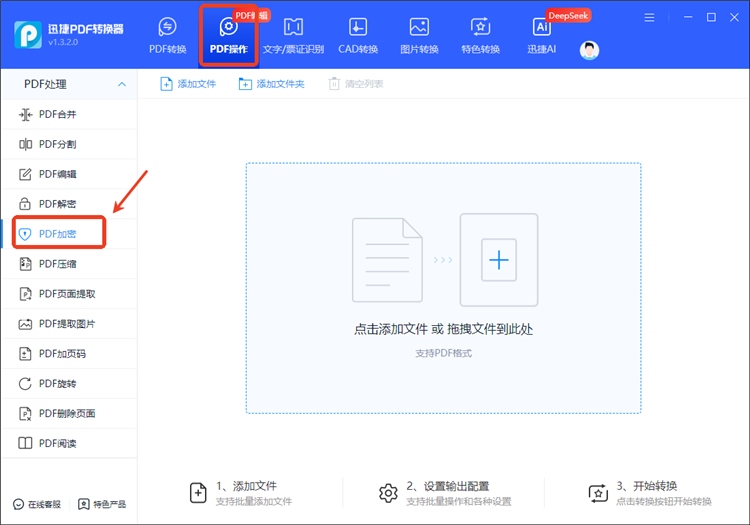
Task: Click the 迅捷PDF转换器 logo
Action: 28,34
